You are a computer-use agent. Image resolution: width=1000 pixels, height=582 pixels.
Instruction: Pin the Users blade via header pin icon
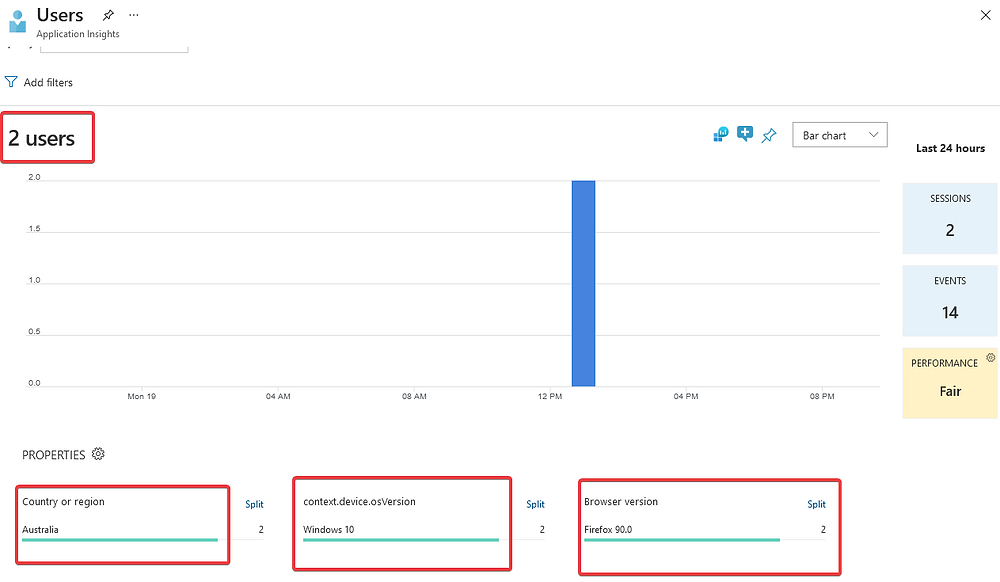(108, 15)
